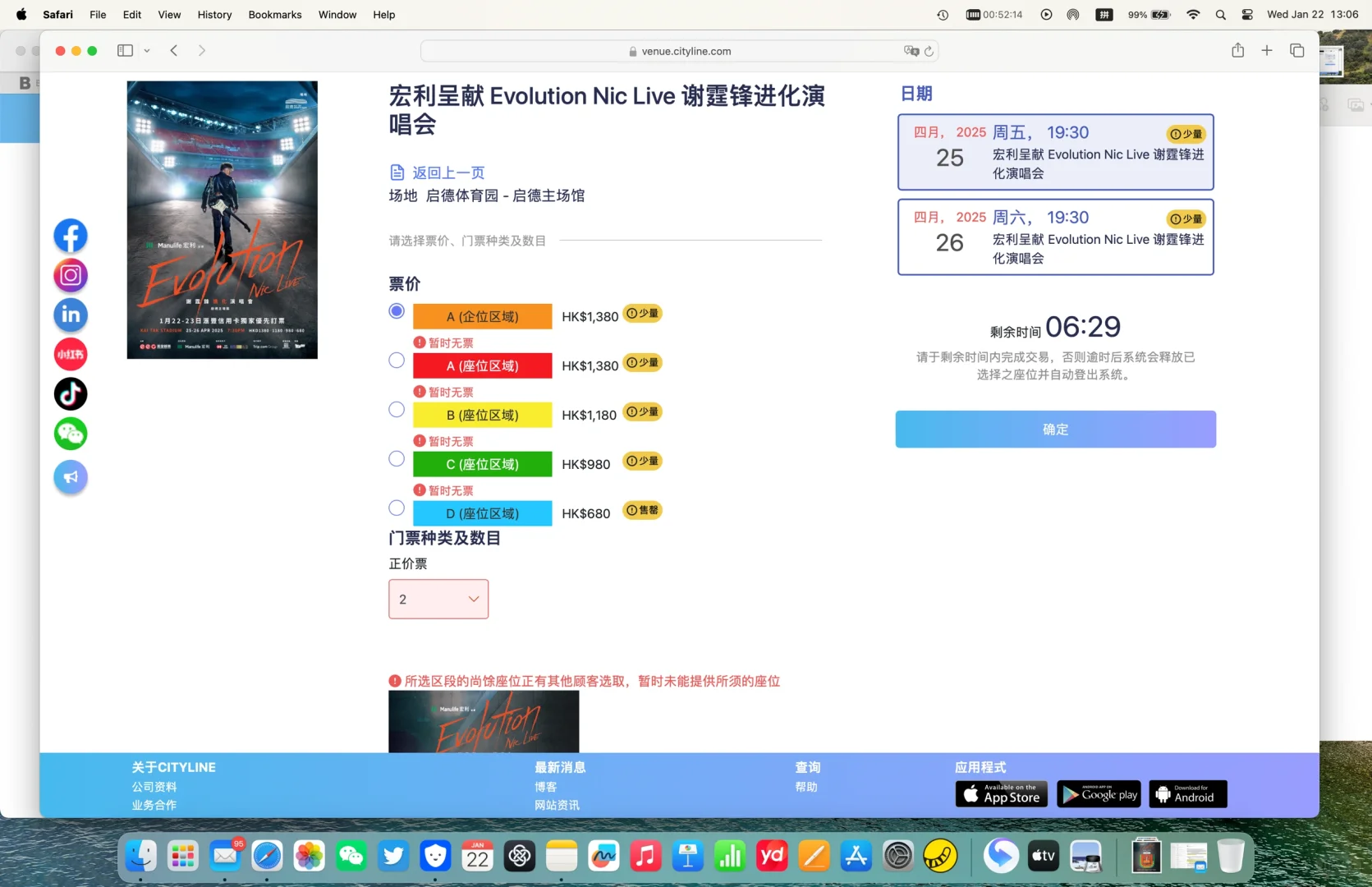
Task: Open the History menu
Action: point(214,15)
